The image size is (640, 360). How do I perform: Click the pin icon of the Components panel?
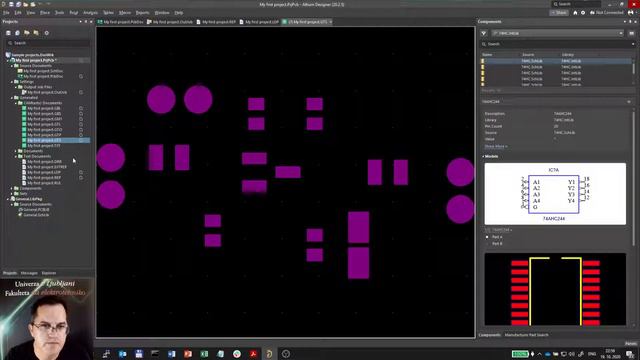click(630, 21)
